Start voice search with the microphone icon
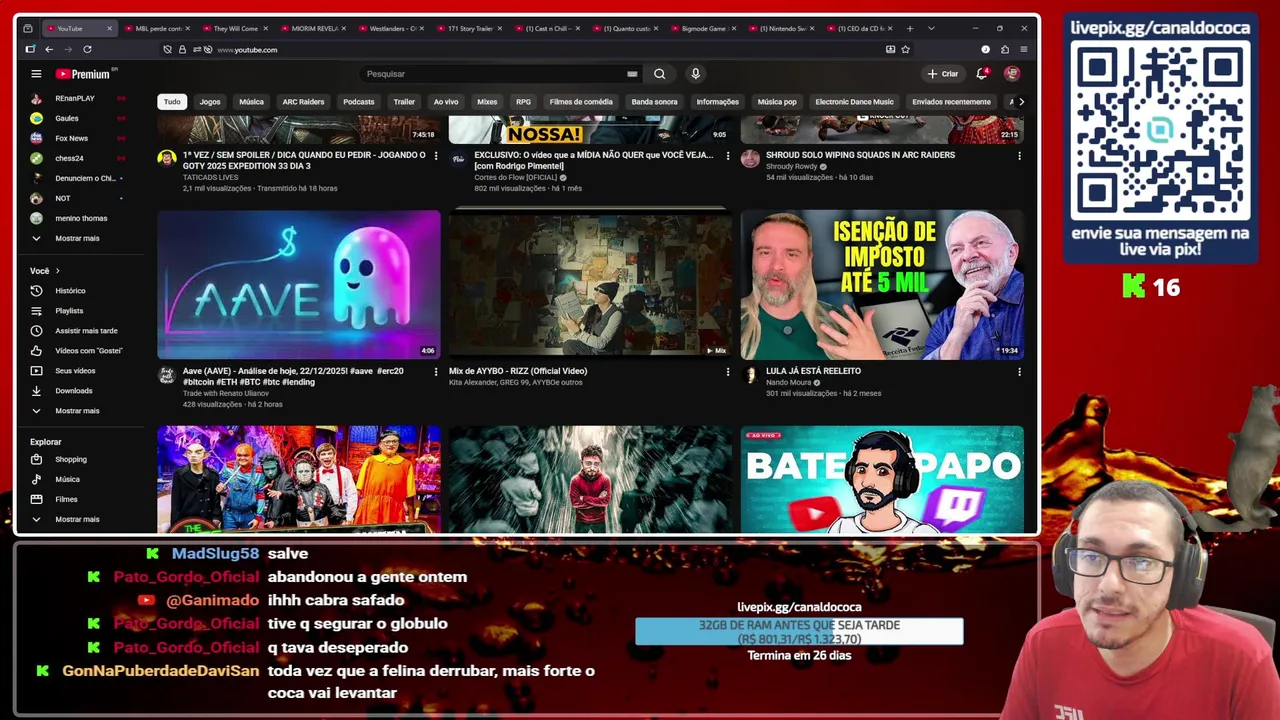The image size is (1280, 720). pyautogui.click(x=695, y=74)
